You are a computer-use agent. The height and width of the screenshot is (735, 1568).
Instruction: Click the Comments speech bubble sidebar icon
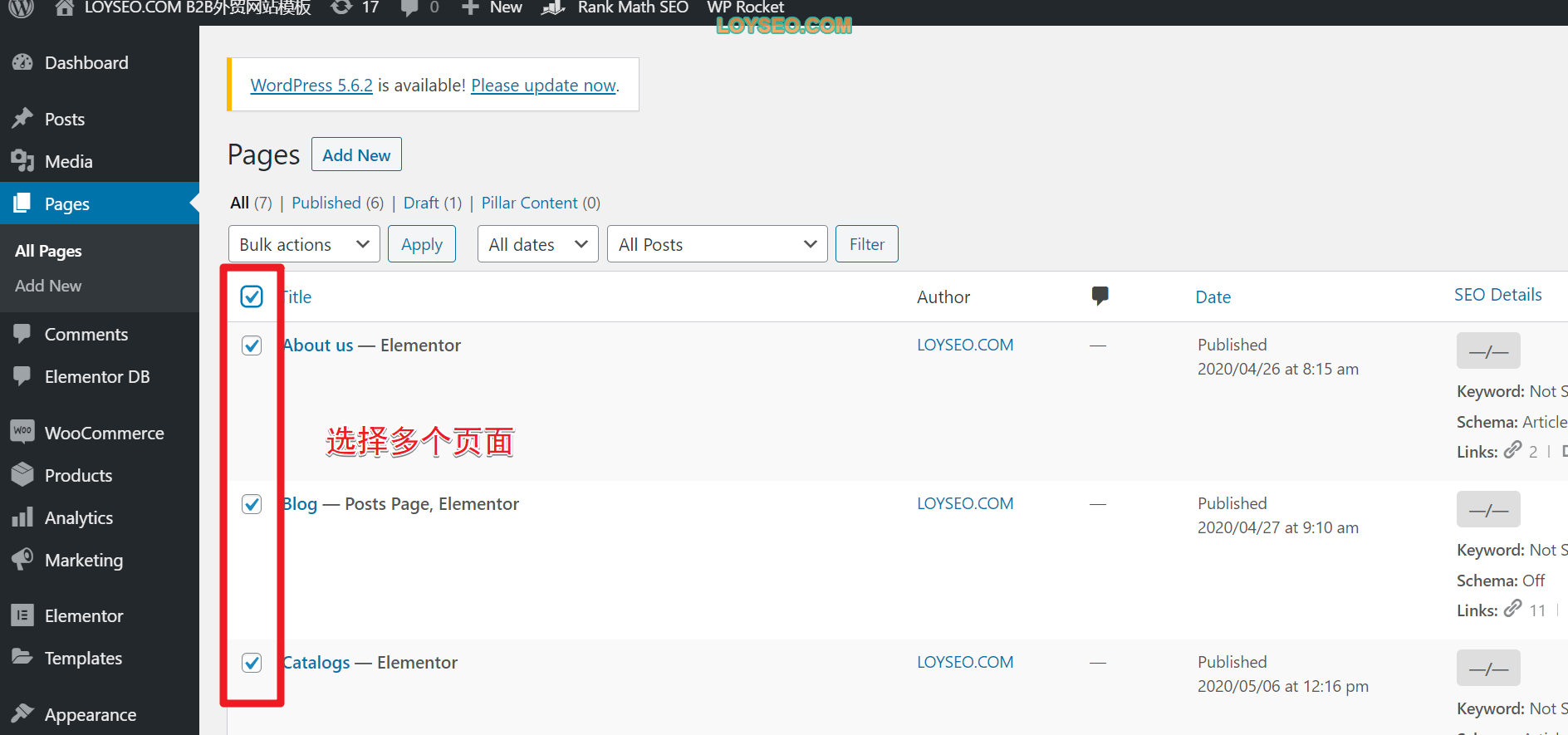coord(22,334)
